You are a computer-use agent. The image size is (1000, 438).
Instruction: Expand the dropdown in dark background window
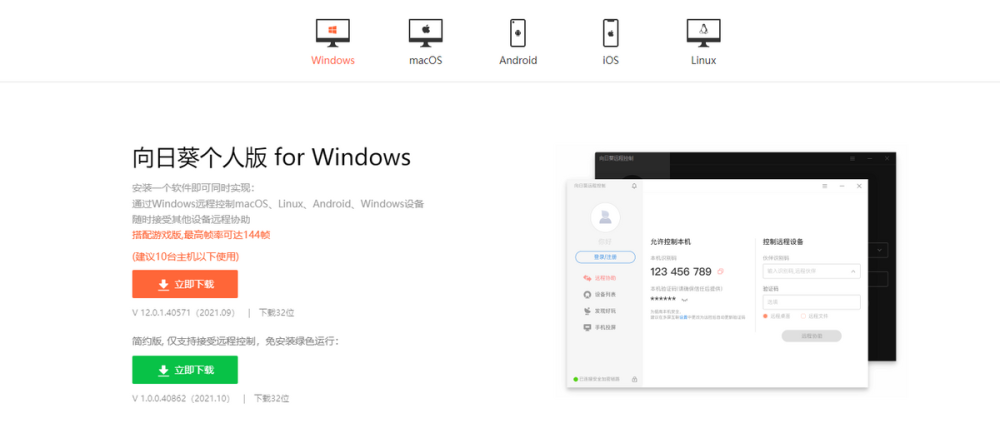(x=880, y=251)
